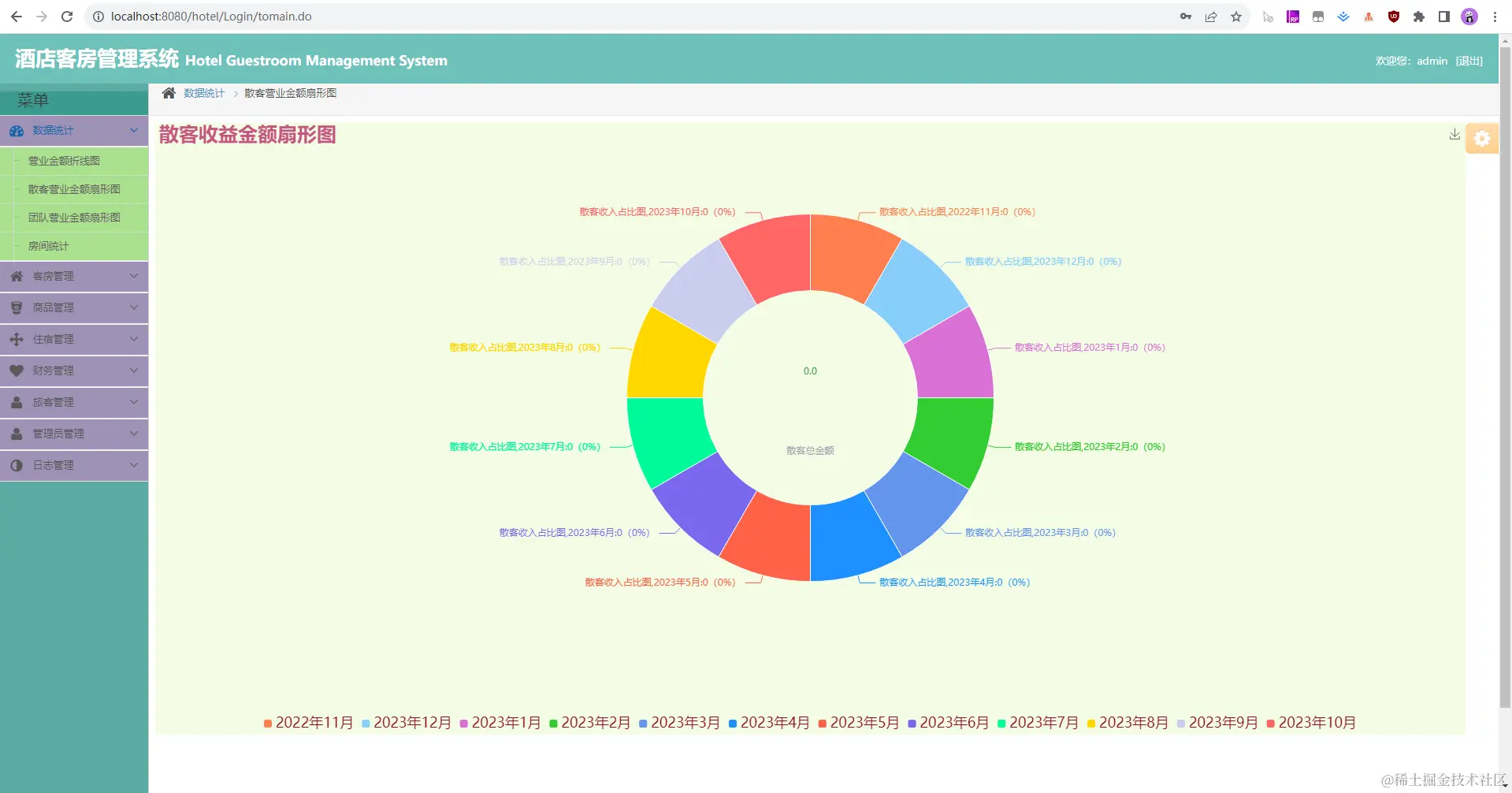1512x793 pixels.
Task: Toggle 2023年5月 legend series
Action: (x=859, y=723)
